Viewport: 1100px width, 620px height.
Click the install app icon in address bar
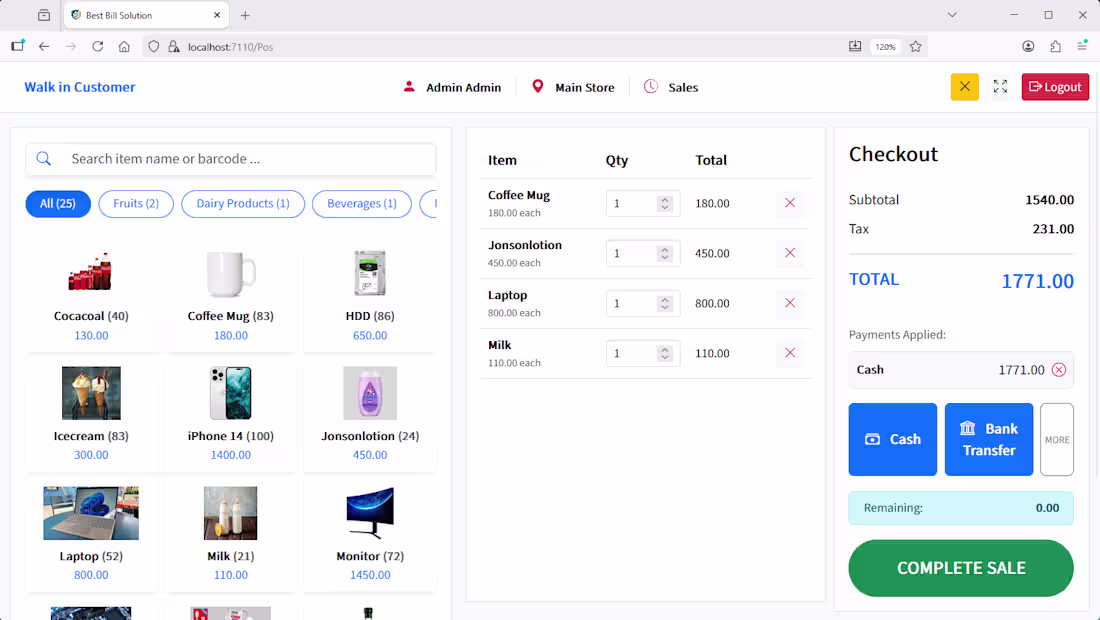coord(855,46)
